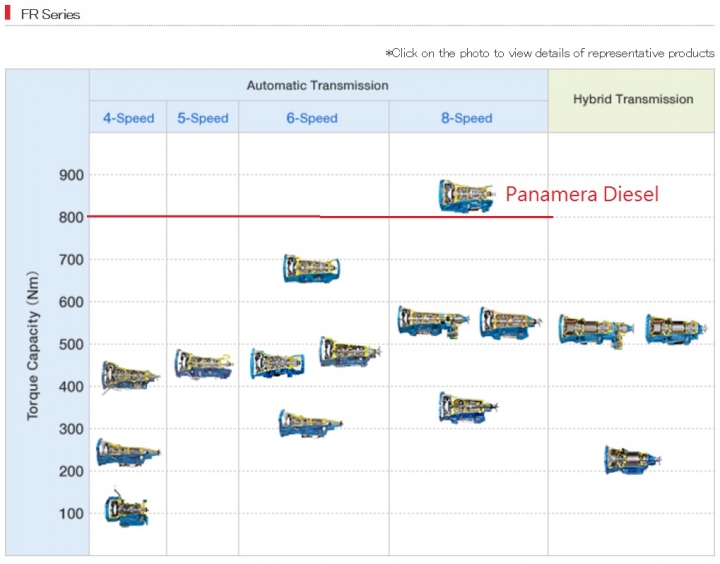Open the 700 Nm 6-Speed transmission photo
The image size is (720, 564).
click(312, 268)
